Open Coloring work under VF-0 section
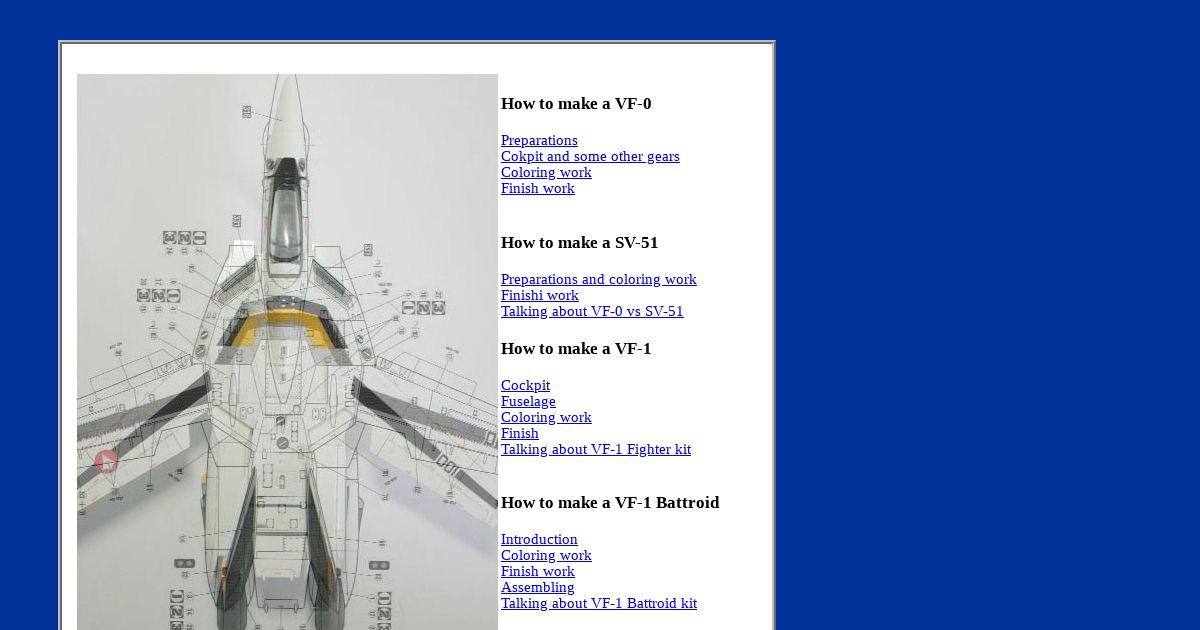Viewport: 1200px width, 630px height. click(546, 172)
